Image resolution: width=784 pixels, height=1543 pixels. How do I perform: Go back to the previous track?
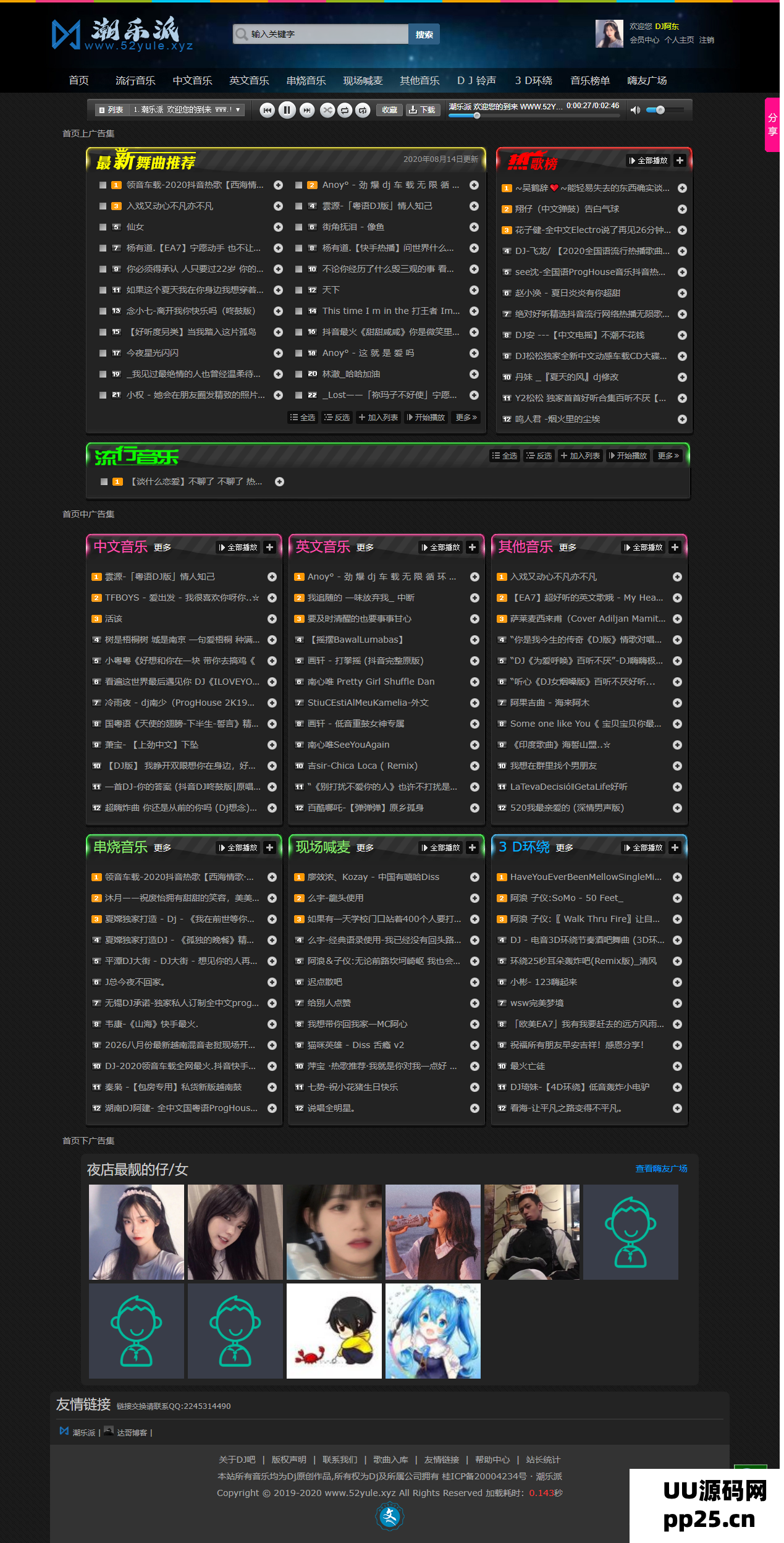pyautogui.click(x=267, y=110)
